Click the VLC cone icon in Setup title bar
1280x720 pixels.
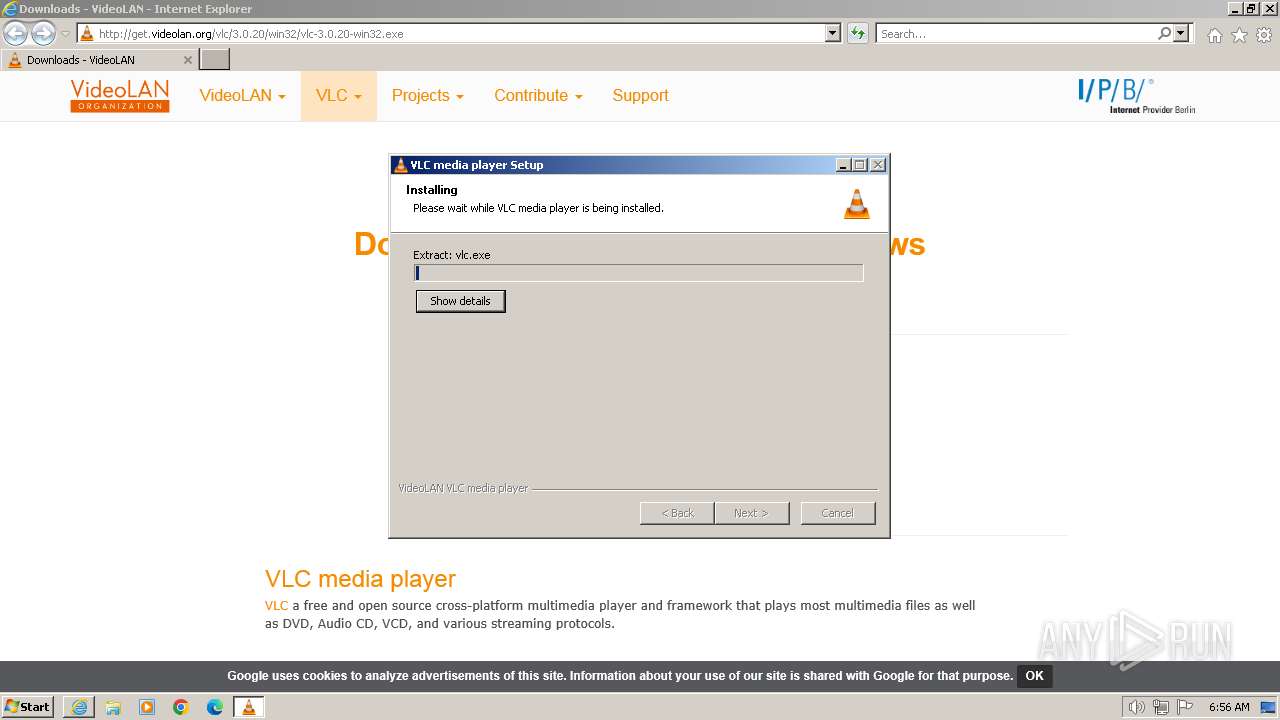tap(401, 165)
